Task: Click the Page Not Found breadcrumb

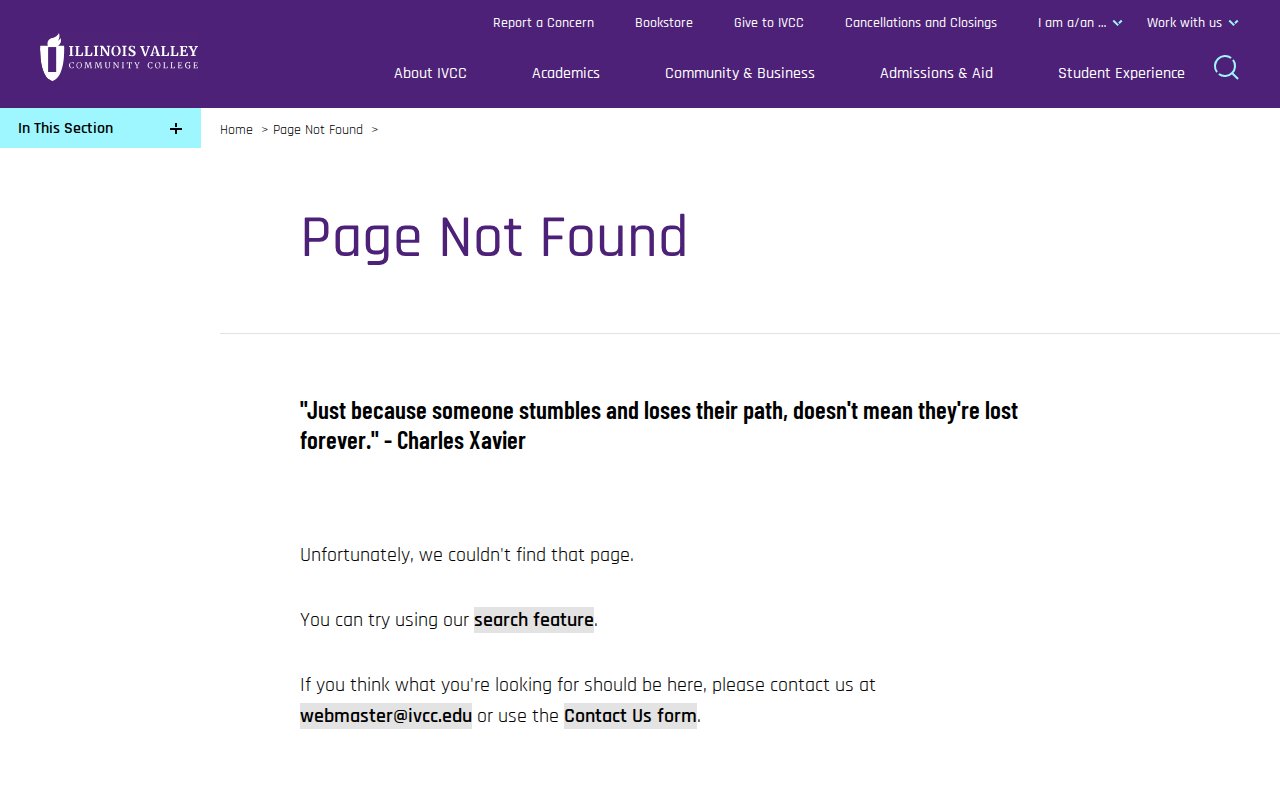Action: click(x=318, y=130)
